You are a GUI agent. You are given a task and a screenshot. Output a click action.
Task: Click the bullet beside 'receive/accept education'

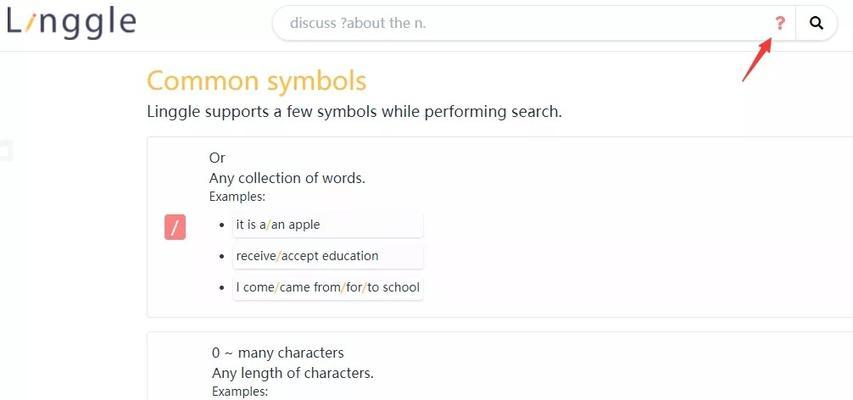222,256
